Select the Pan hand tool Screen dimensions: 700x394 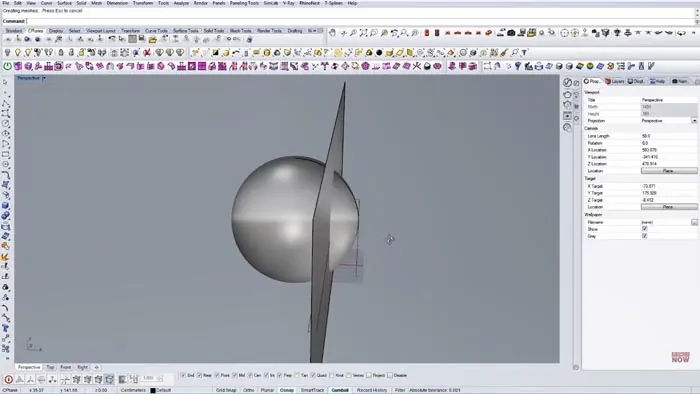coord(332,33)
